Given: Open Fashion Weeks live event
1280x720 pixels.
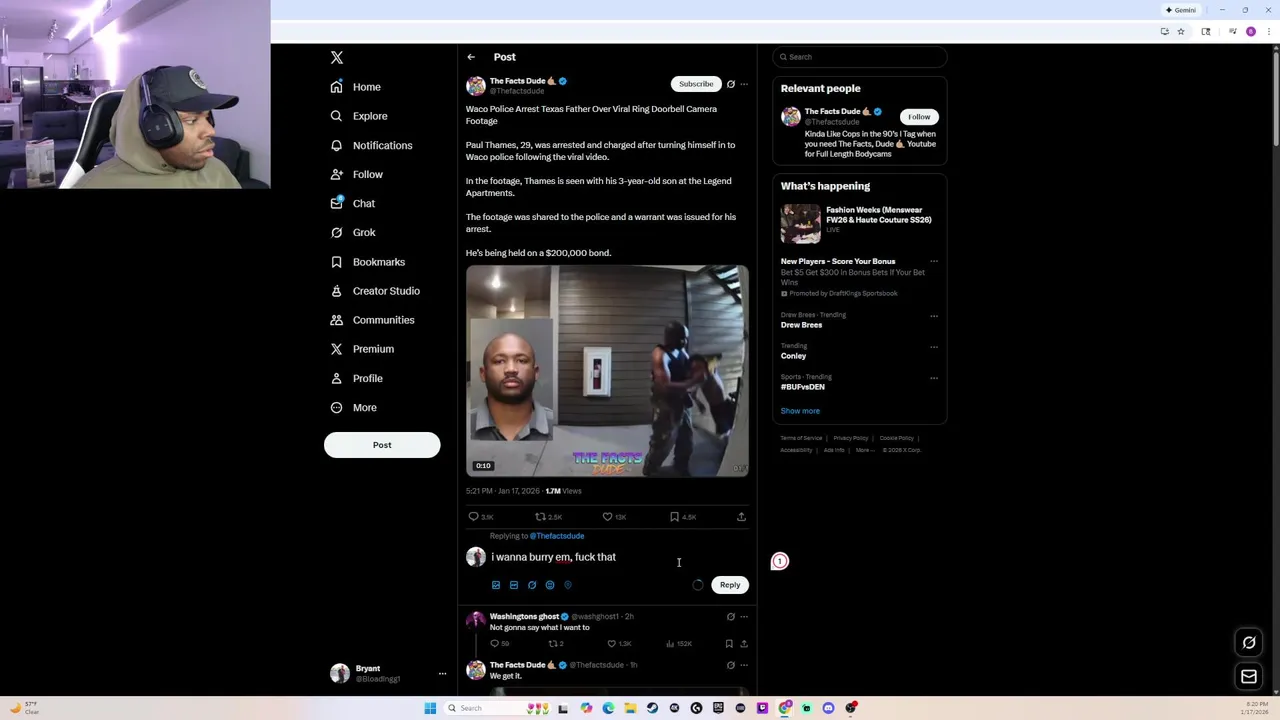Looking at the screenshot, I should pyautogui.click(x=859, y=222).
